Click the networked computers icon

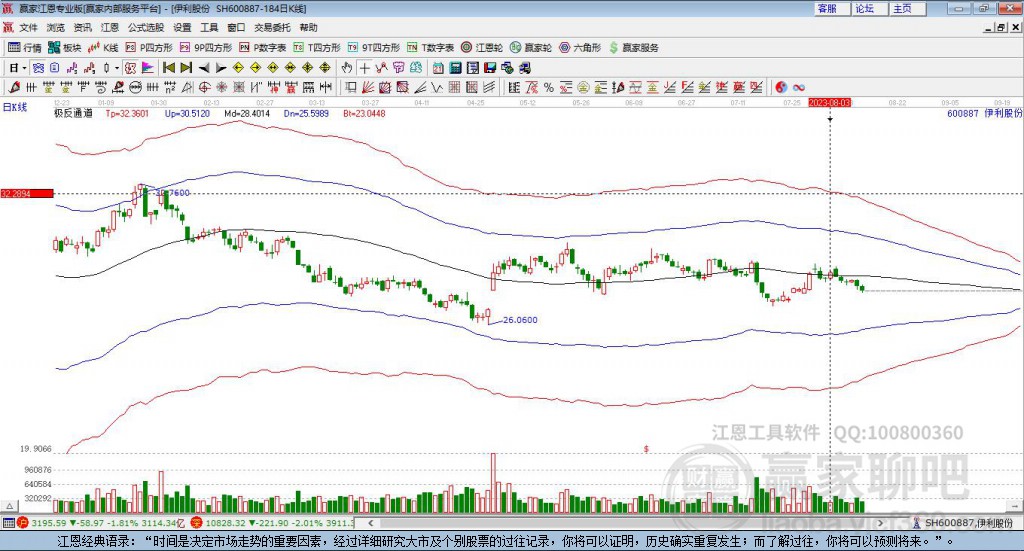(x=525, y=68)
